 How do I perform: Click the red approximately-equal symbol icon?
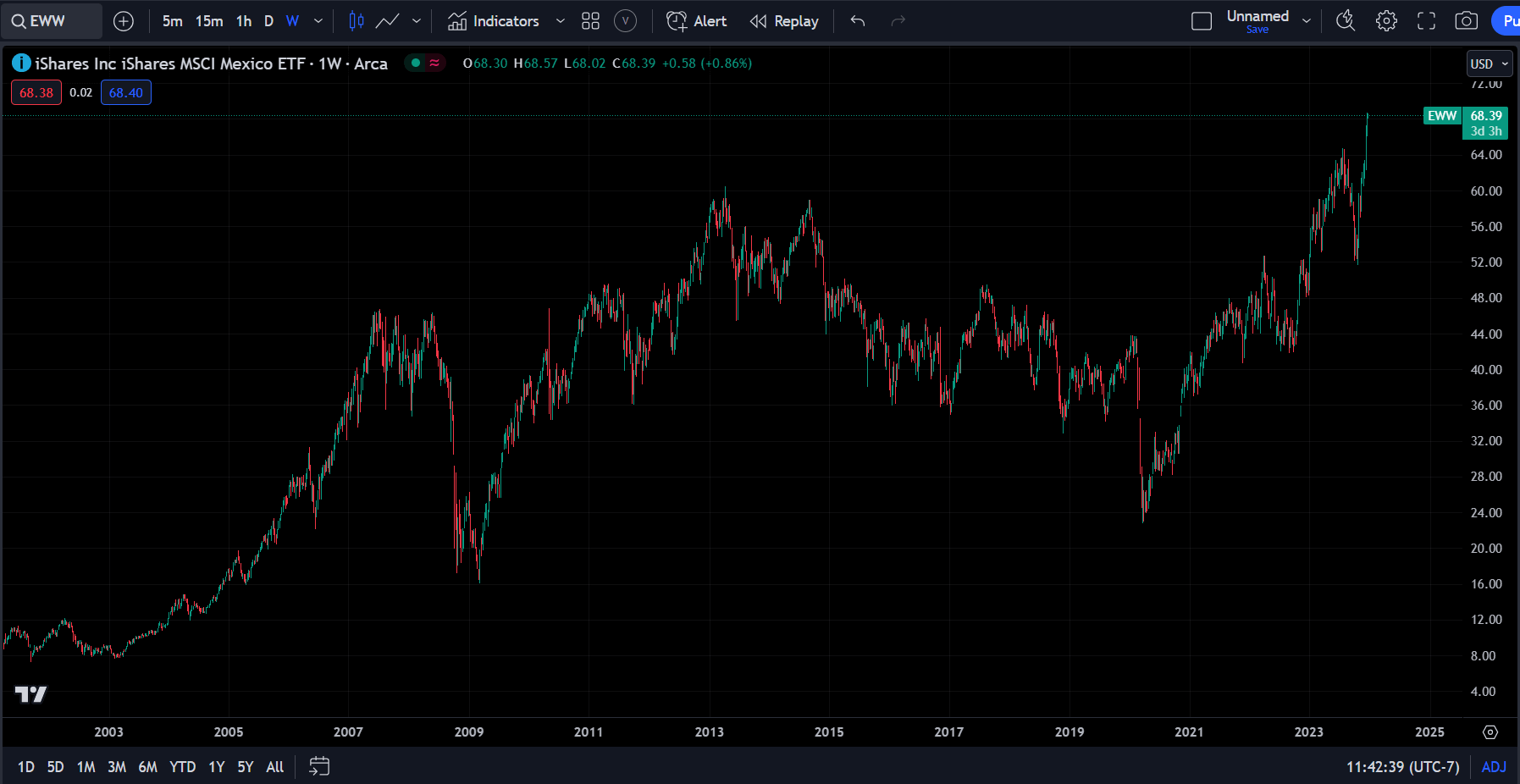click(434, 63)
